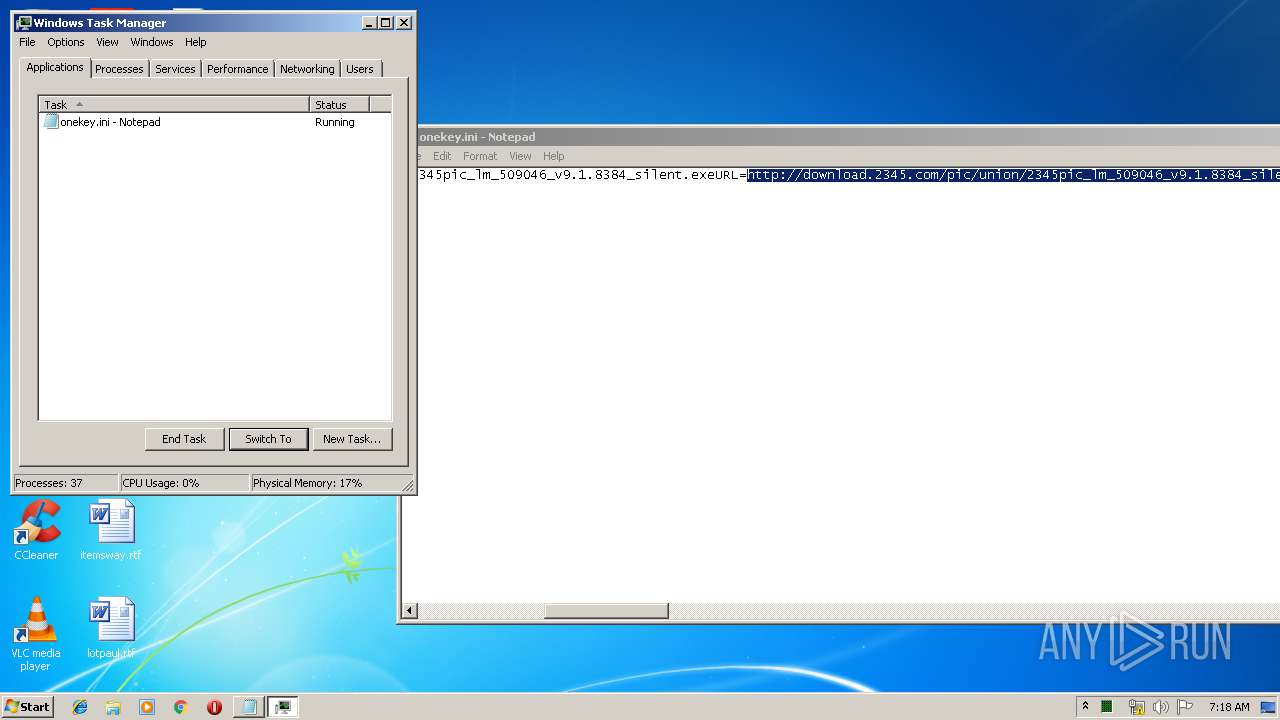Open the CCleaner desktop shortcut

click(36, 530)
